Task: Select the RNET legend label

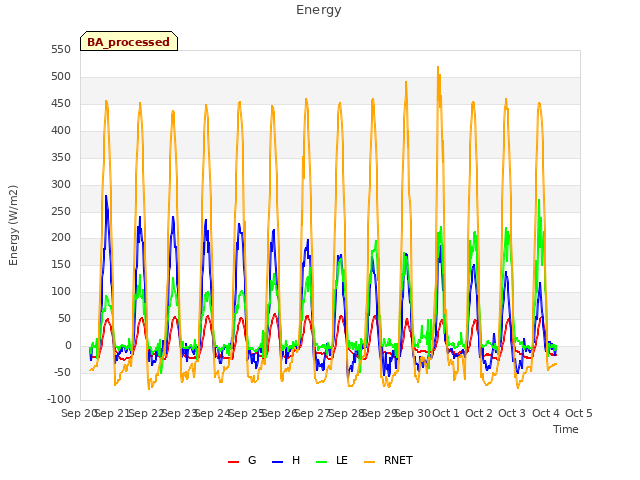Action: tap(398, 460)
